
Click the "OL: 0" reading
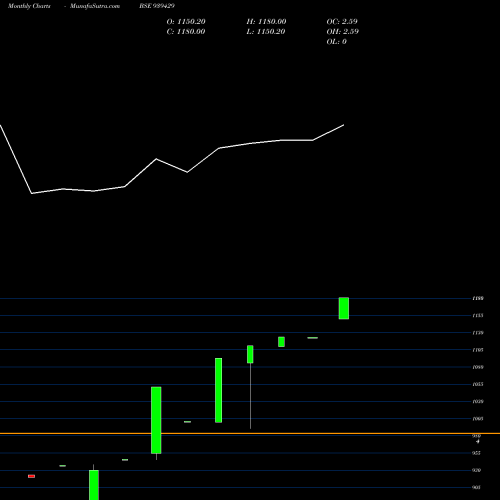pyautogui.click(x=337, y=42)
